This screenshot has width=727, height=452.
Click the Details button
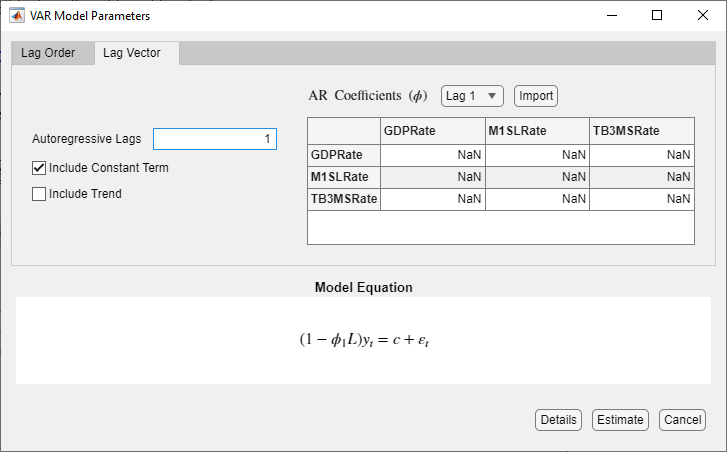558,420
